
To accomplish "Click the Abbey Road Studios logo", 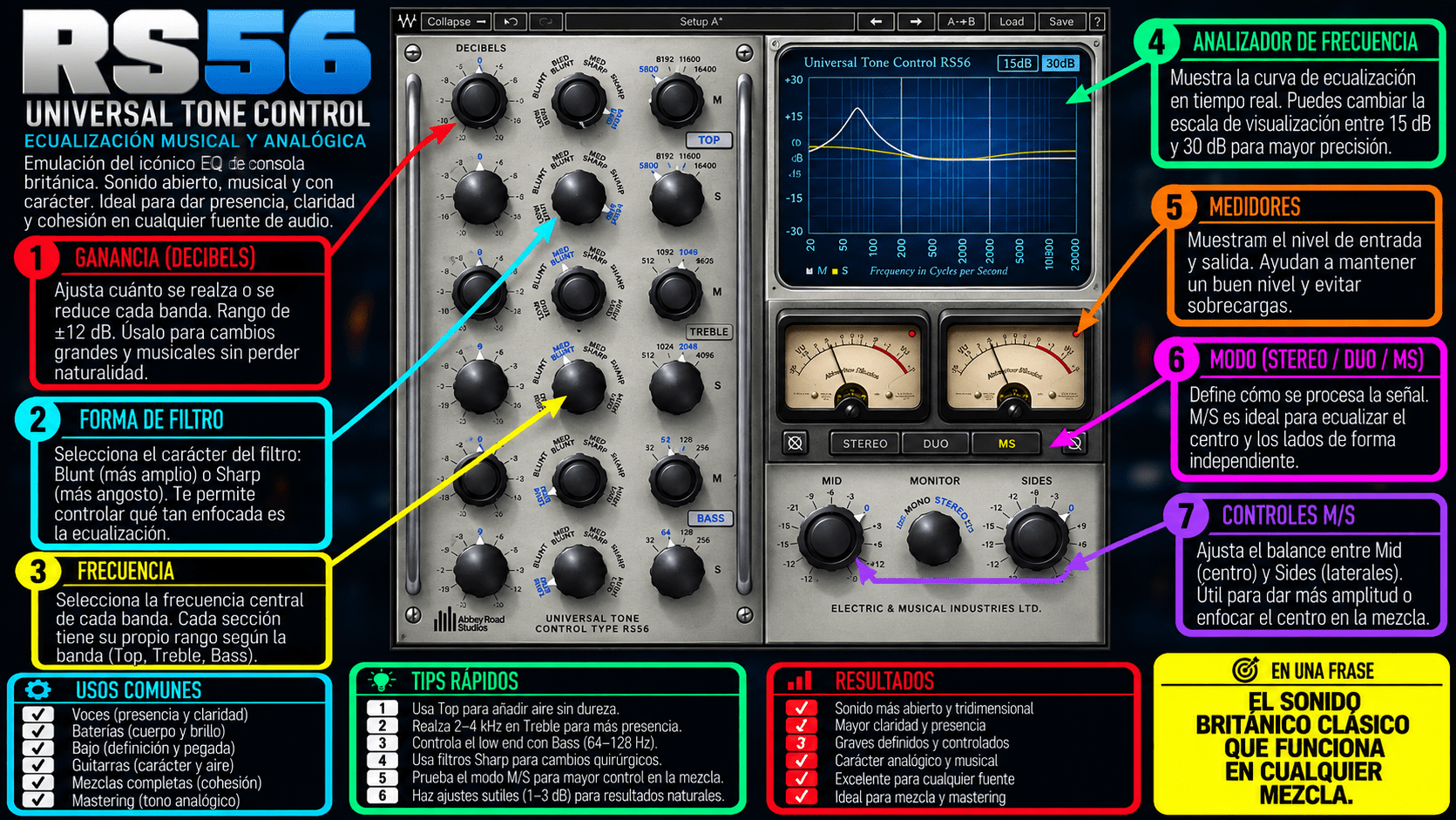I will point(470,620).
